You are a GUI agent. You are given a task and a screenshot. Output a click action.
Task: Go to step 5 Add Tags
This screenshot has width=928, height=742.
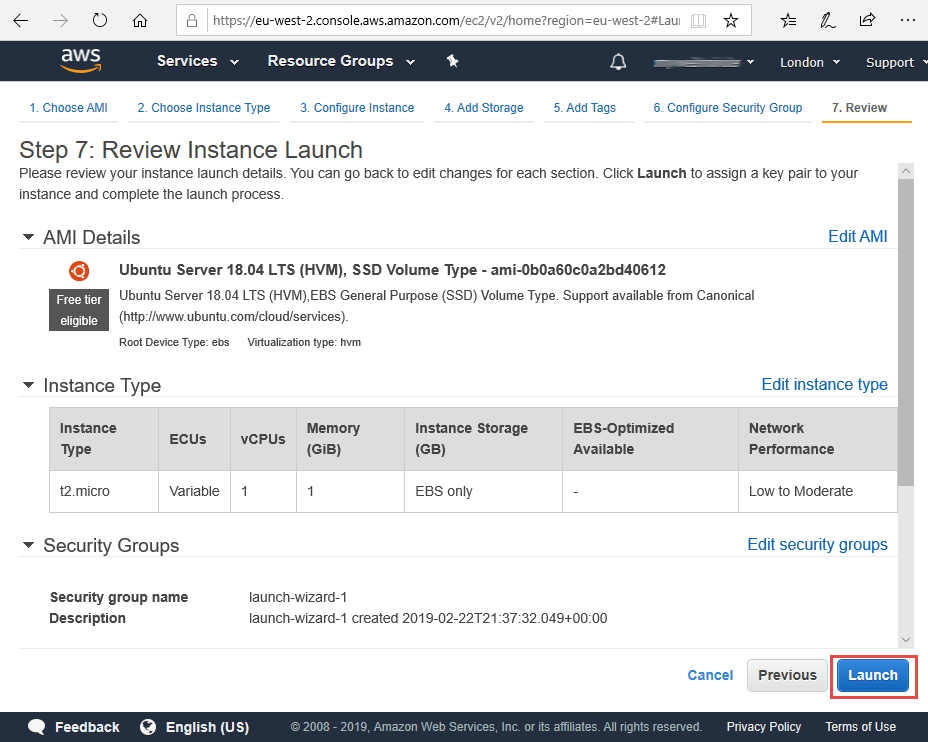point(584,108)
